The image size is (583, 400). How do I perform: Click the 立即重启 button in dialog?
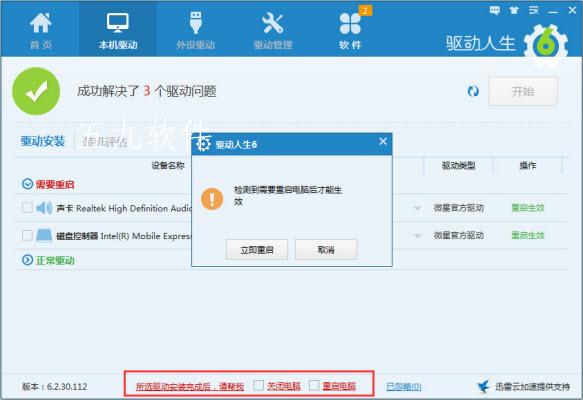pos(257,249)
